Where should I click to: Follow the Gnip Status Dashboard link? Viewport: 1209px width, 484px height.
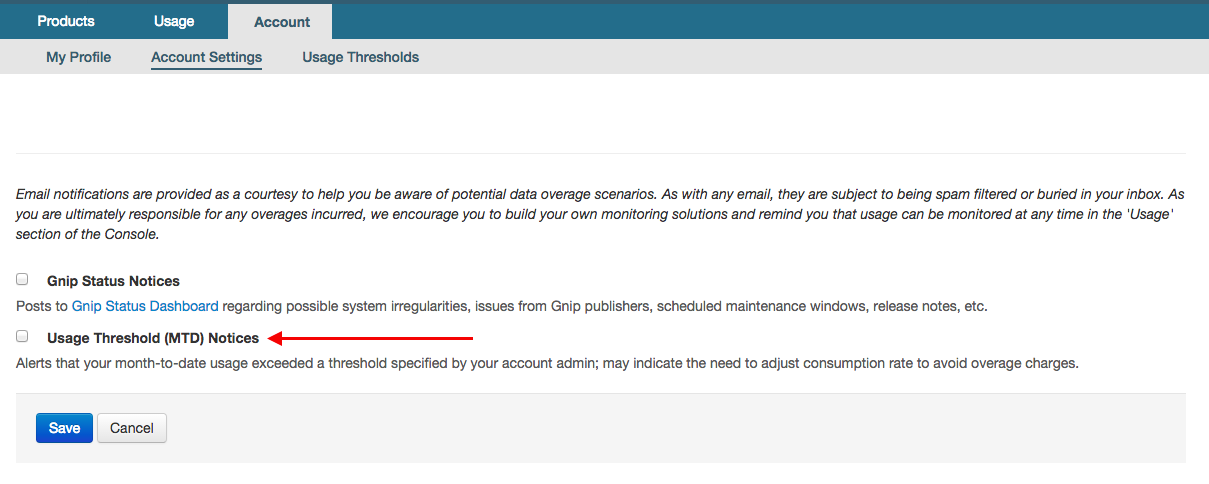point(145,306)
